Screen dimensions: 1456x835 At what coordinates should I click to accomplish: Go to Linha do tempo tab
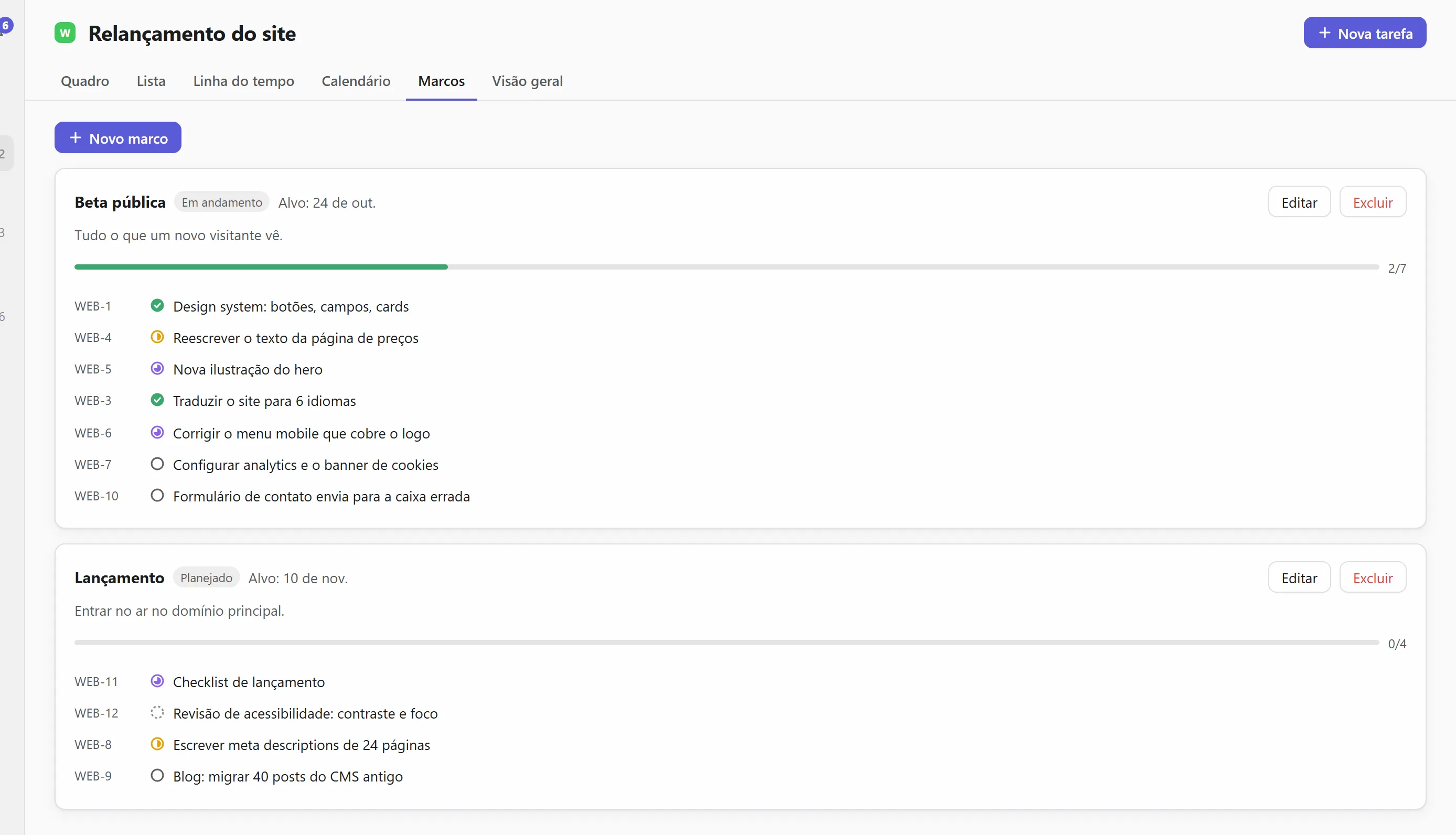tap(244, 81)
